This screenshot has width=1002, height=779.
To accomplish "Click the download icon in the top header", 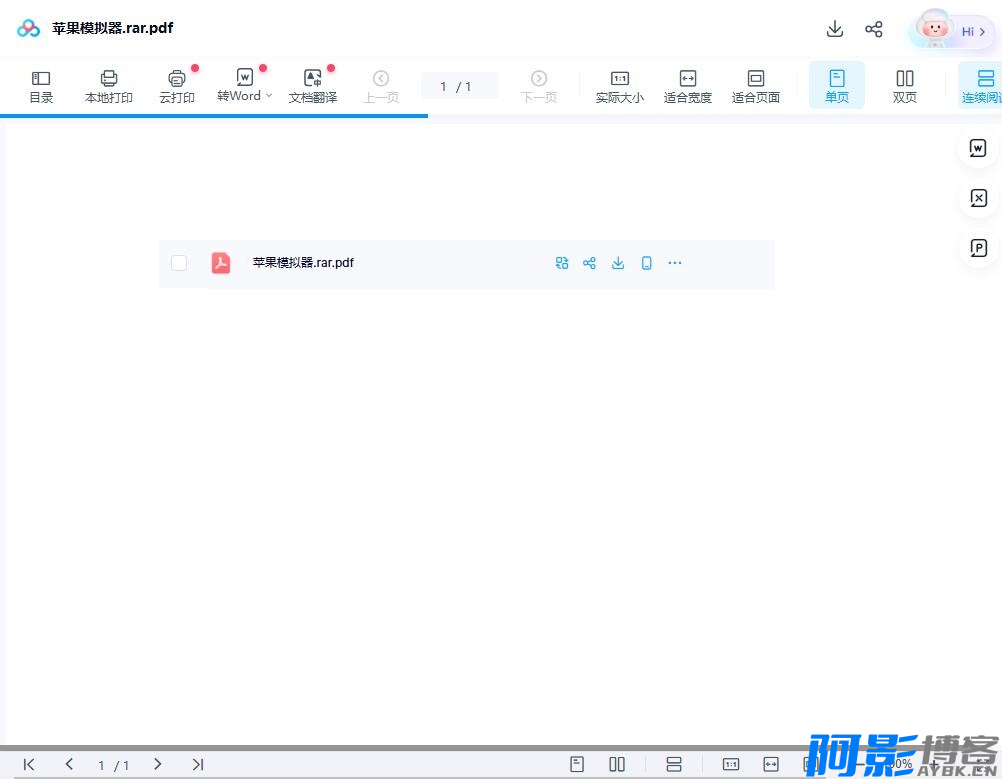I will coord(835,29).
